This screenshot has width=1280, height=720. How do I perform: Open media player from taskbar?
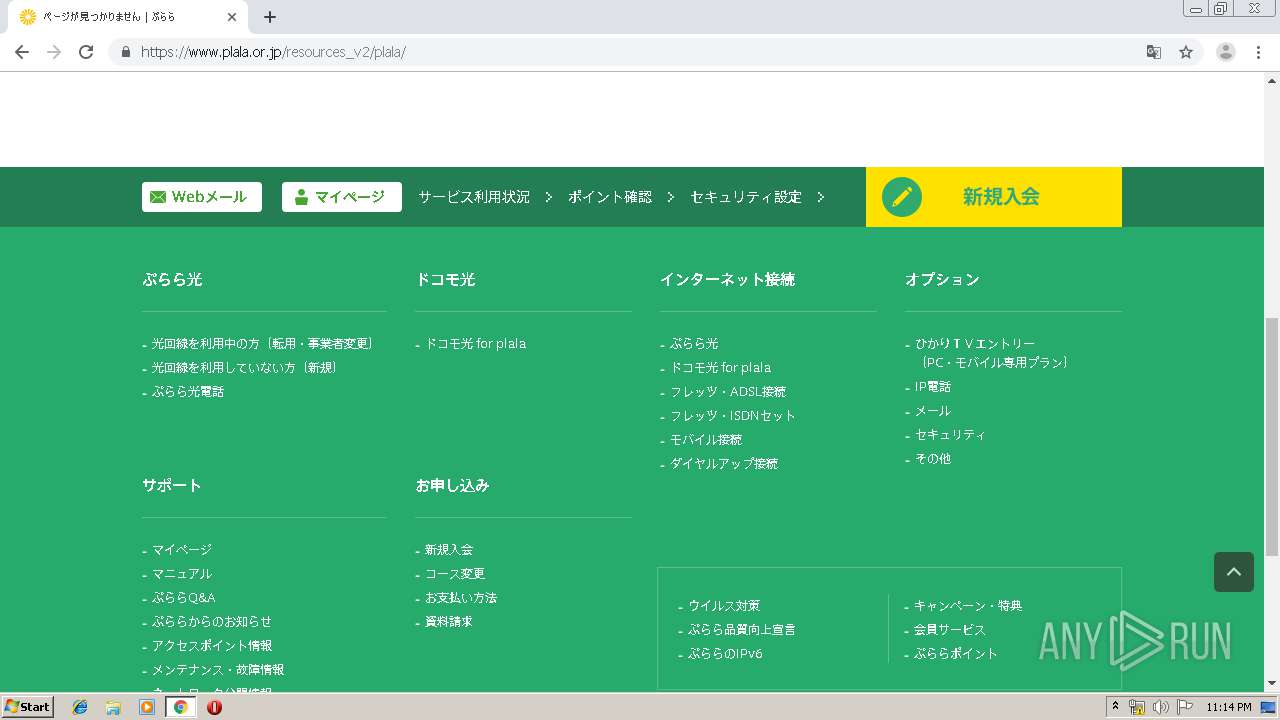click(x=147, y=707)
